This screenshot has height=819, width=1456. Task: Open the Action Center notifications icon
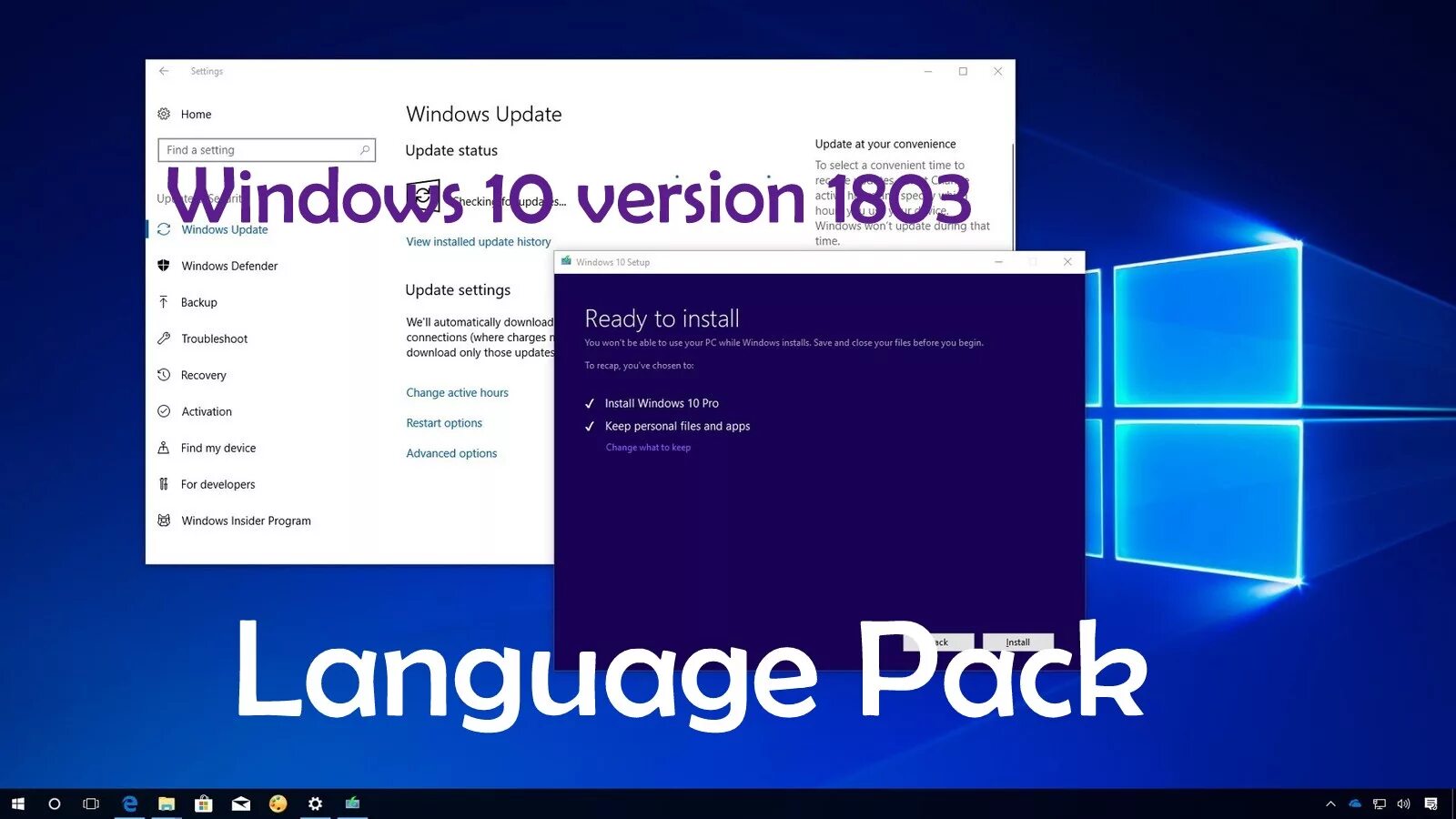(x=1431, y=804)
